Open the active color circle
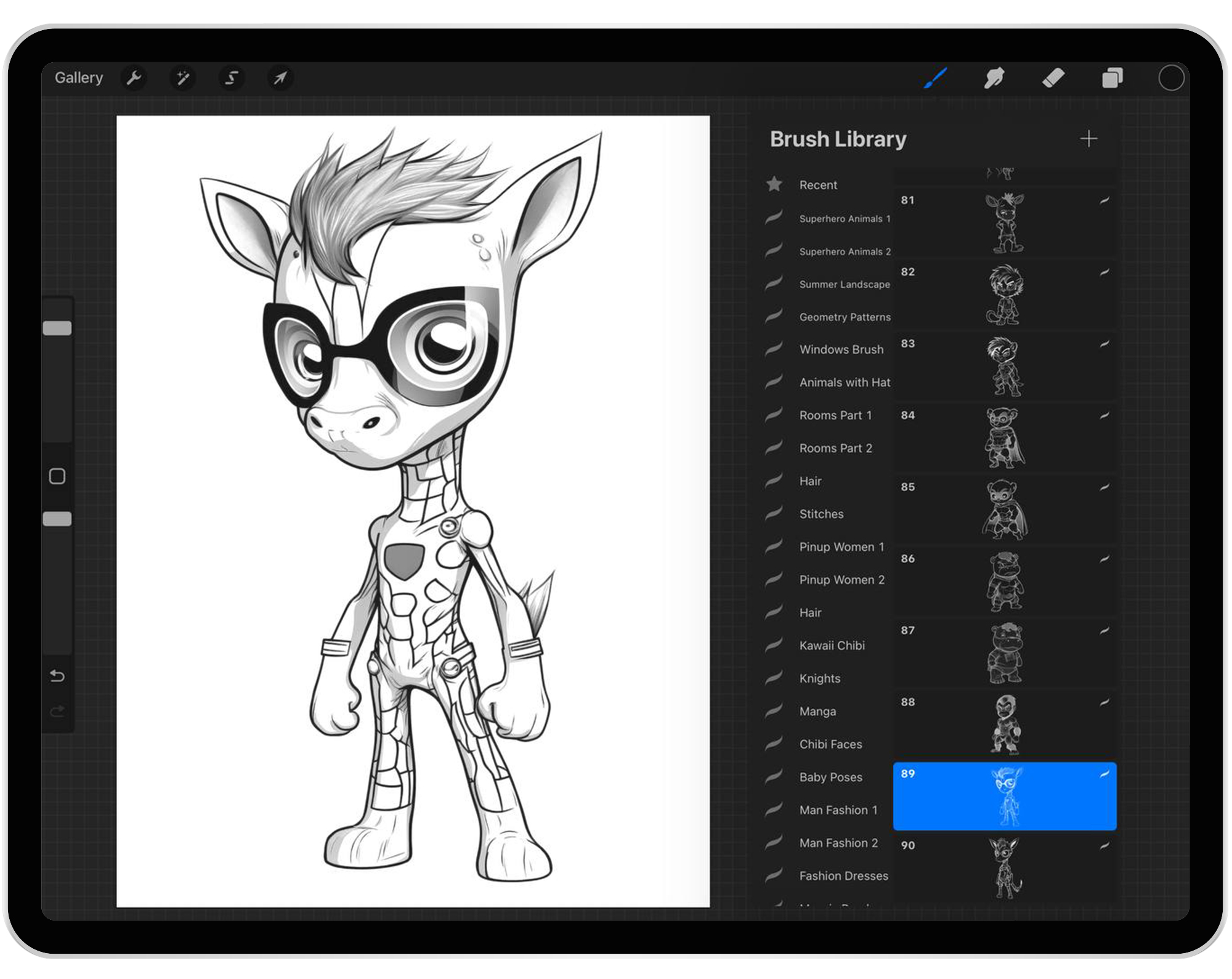The height and width of the screenshot is (979, 1232). click(1171, 78)
